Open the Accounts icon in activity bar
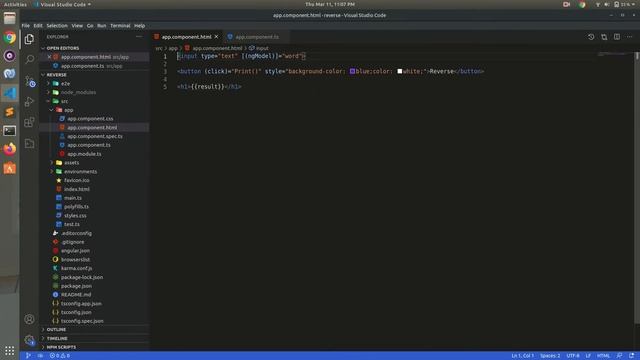The width and height of the screenshot is (640, 360). tap(29, 319)
